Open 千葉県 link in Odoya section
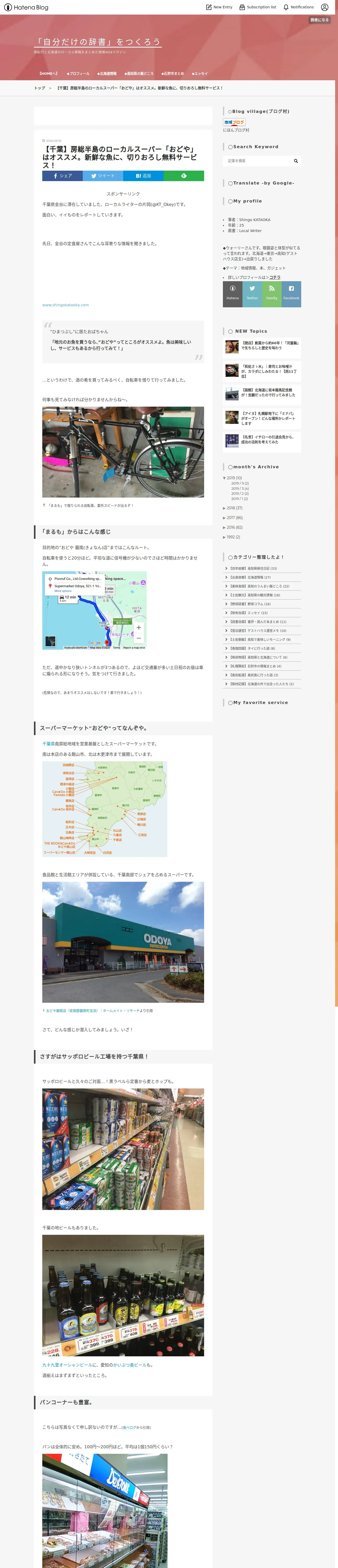 (48, 744)
